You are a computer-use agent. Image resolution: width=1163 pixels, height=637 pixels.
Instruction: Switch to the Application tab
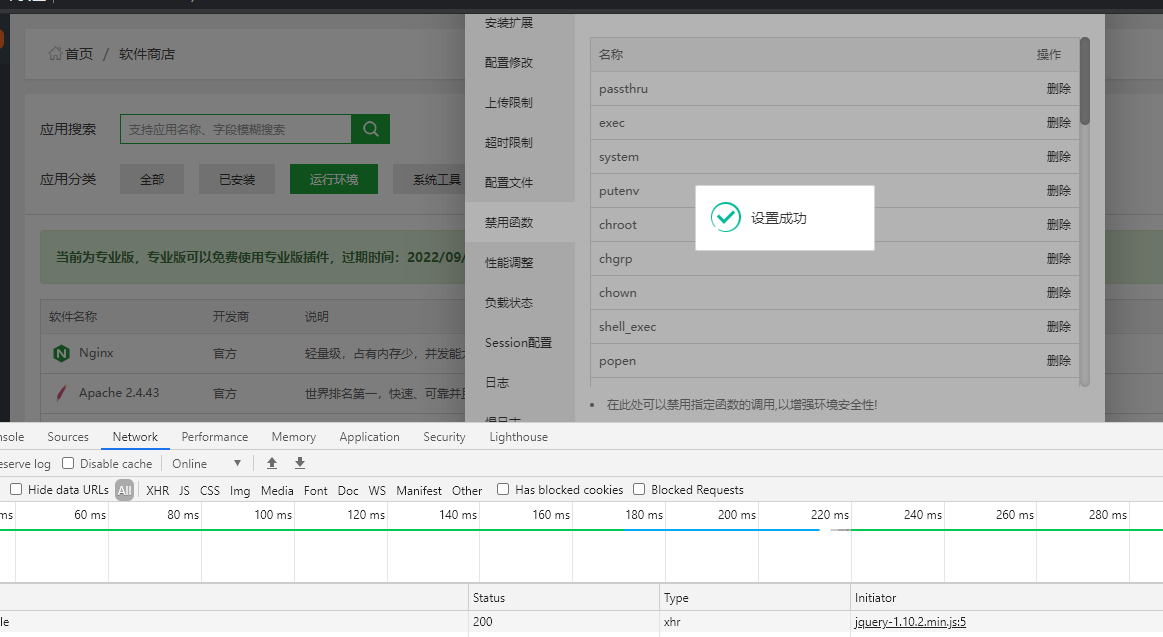(x=369, y=437)
